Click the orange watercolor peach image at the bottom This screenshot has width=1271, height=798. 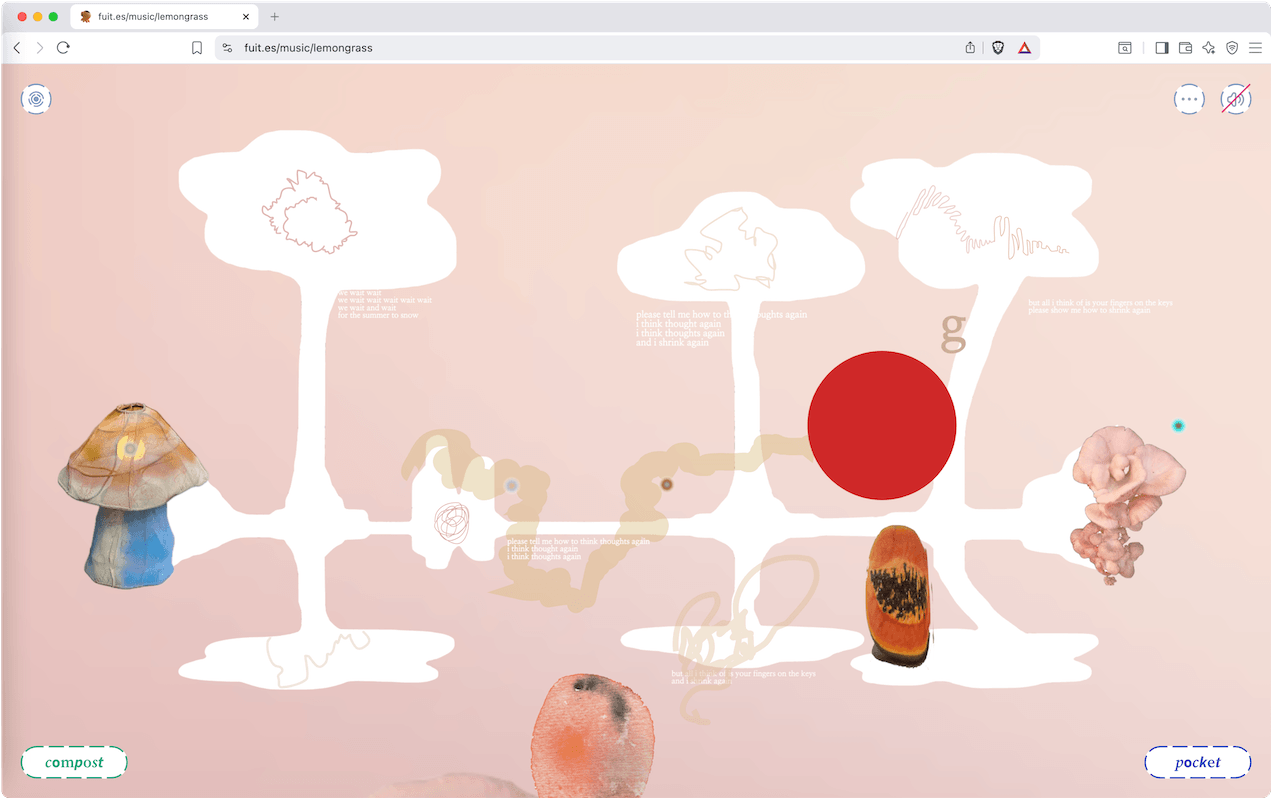(x=592, y=735)
